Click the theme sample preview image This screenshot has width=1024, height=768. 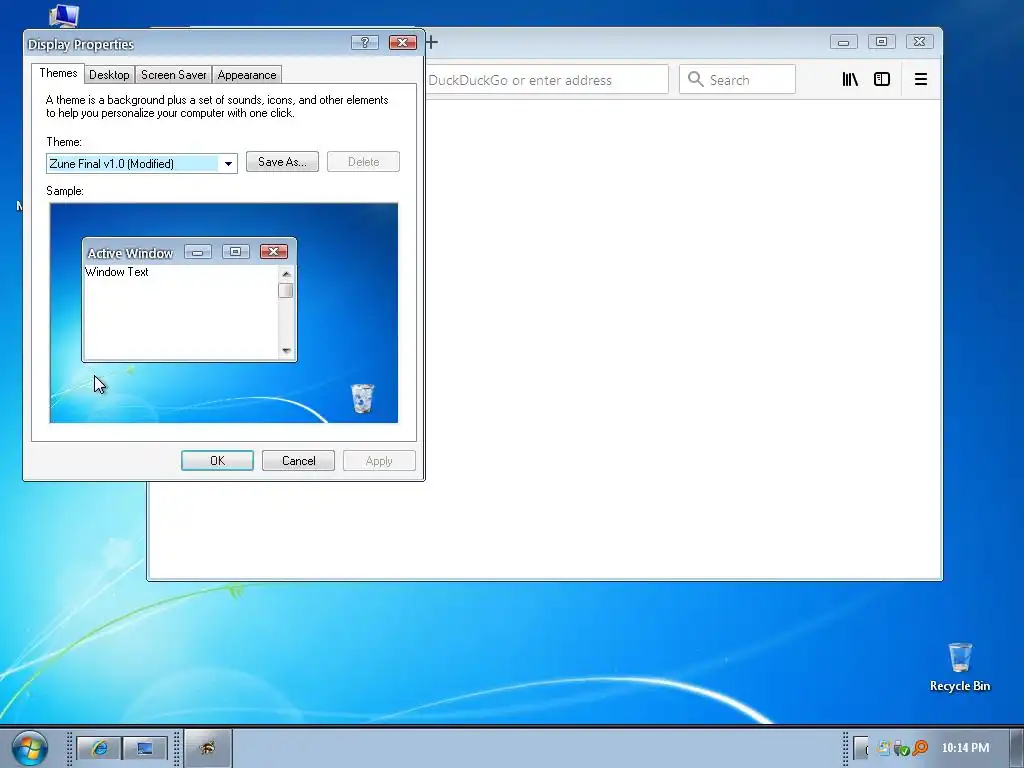[224, 313]
